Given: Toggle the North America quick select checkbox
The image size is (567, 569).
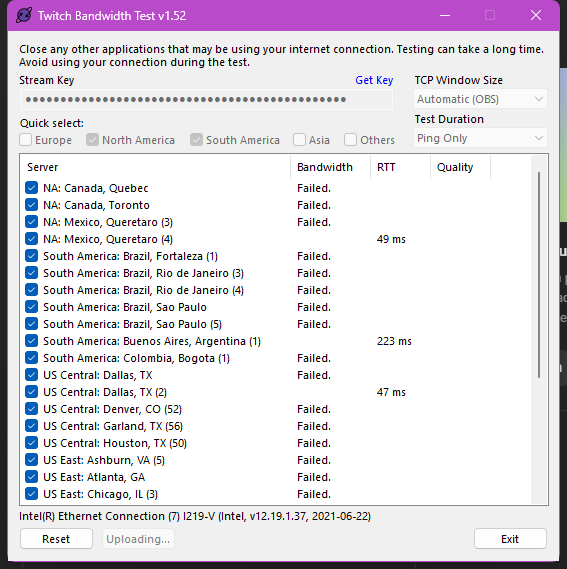Looking at the screenshot, I should pos(92,140).
